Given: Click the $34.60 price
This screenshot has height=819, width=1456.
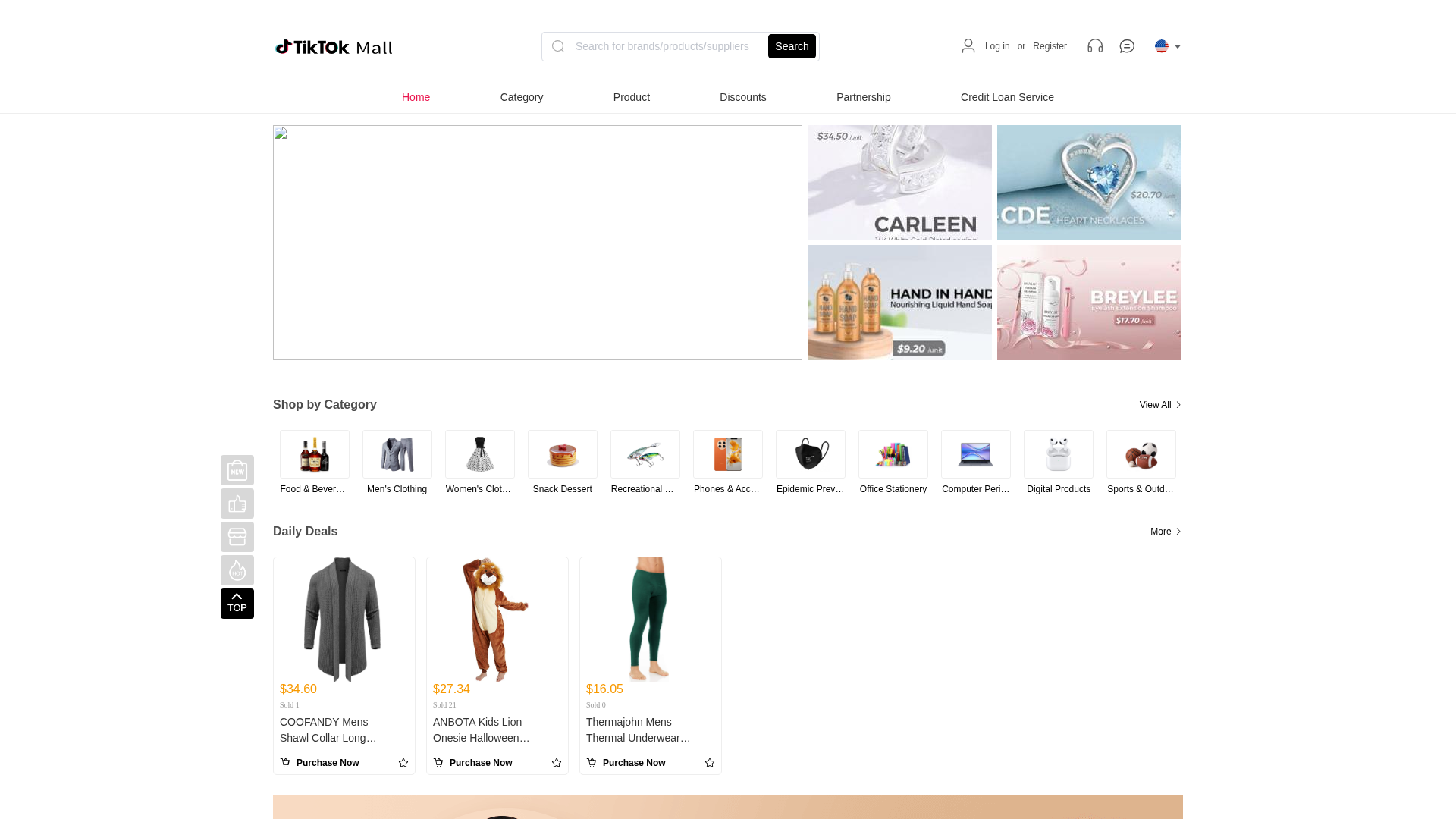Looking at the screenshot, I should pyautogui.click(x=298, y=689).
